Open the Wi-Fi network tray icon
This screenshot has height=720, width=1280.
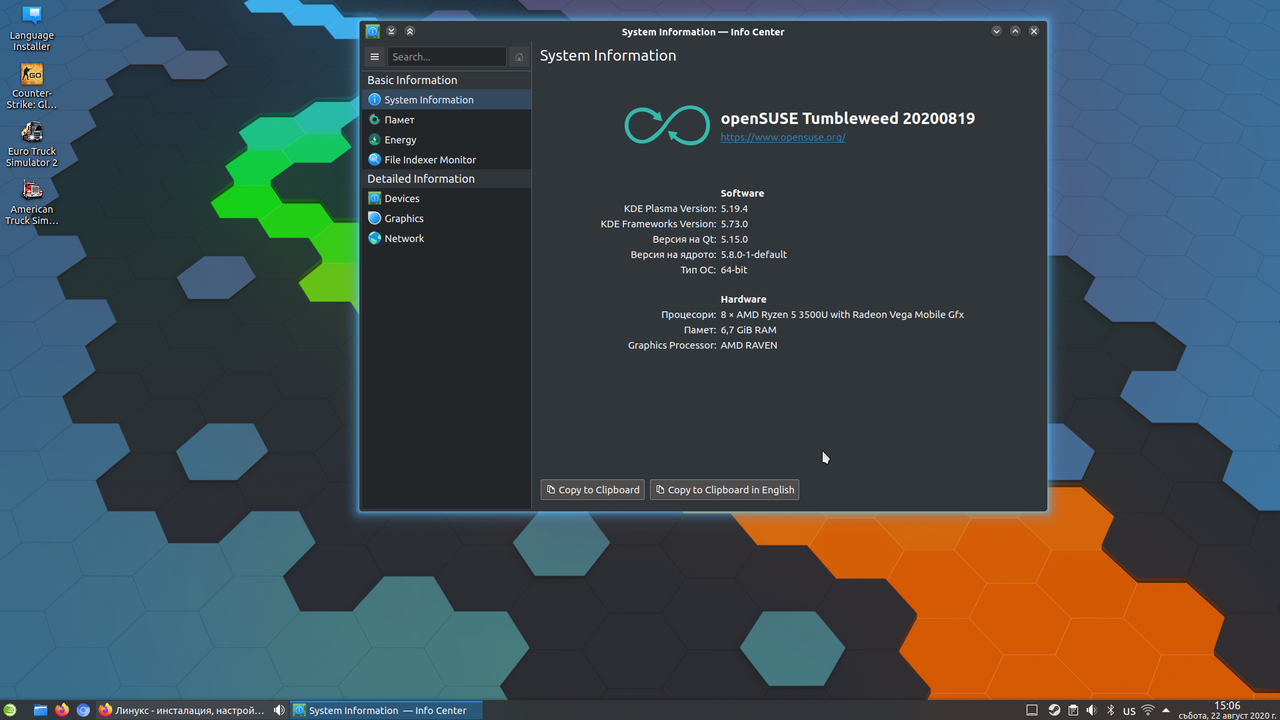[1148, 711]
